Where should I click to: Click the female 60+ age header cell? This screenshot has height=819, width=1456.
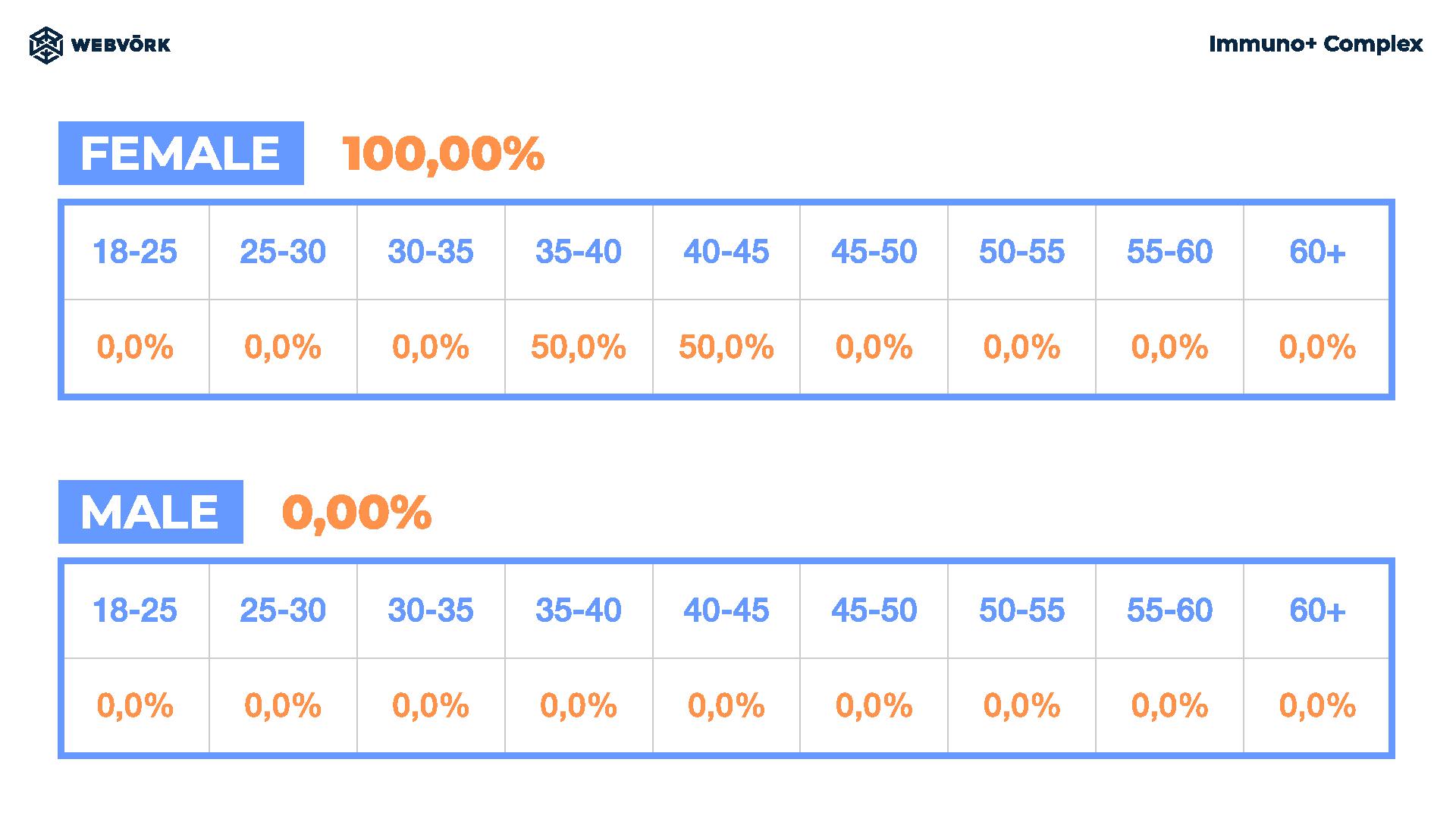tap(1317, 252)
